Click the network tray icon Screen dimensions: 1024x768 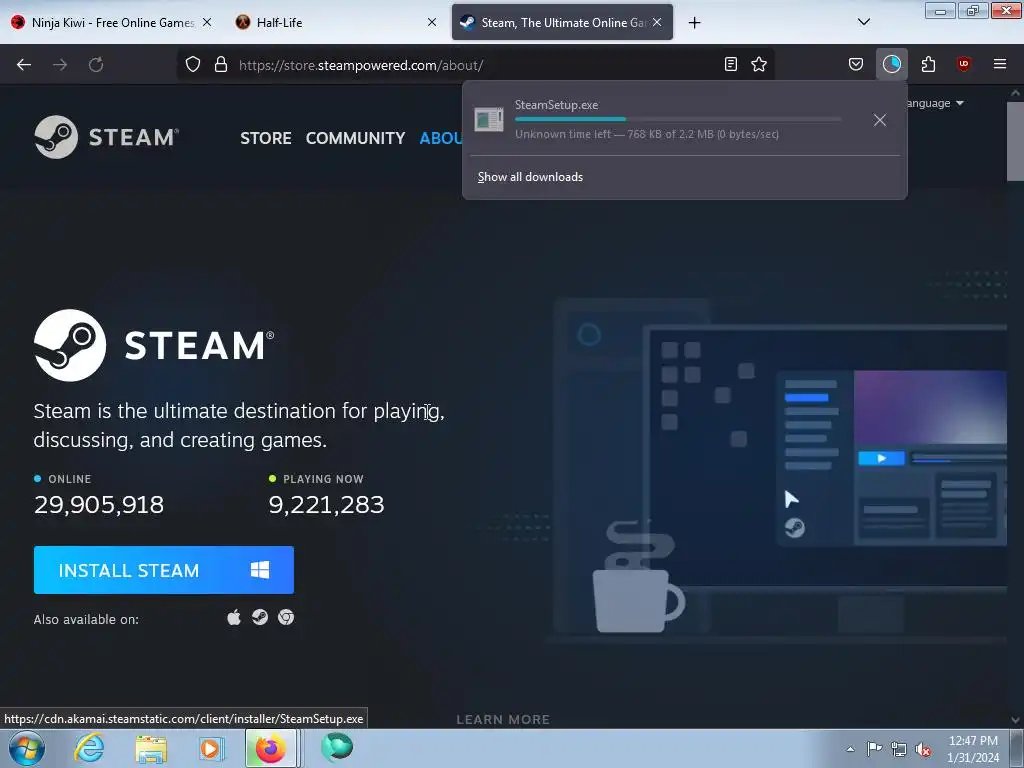pyautogui.click(x=899, y=749)
